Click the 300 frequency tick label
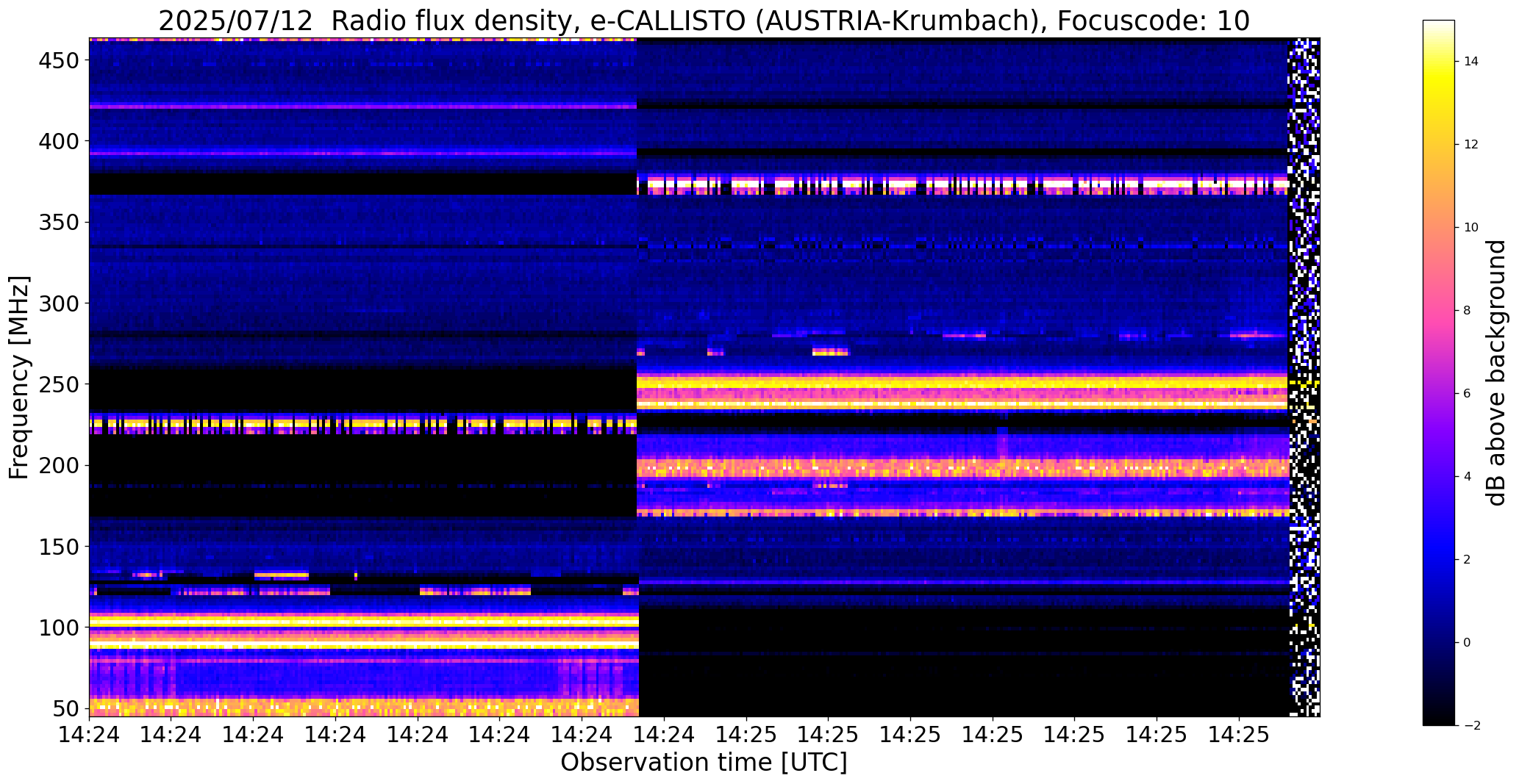The height and width of the screenshot is (784, 1519). pyautogui.click(x=57, y=303)
